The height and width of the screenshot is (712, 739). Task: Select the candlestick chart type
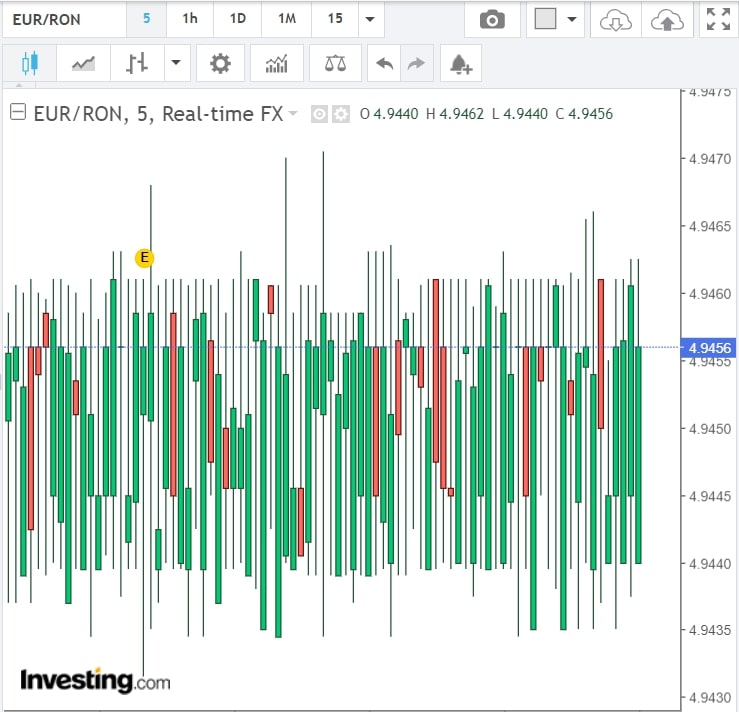pyautogui.click(x=28, y=64)
